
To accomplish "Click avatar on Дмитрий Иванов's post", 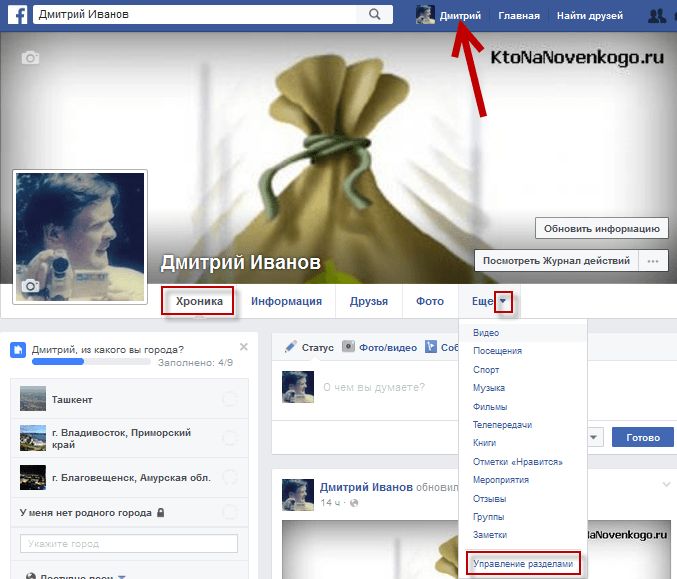I will (x=298, y=495).
